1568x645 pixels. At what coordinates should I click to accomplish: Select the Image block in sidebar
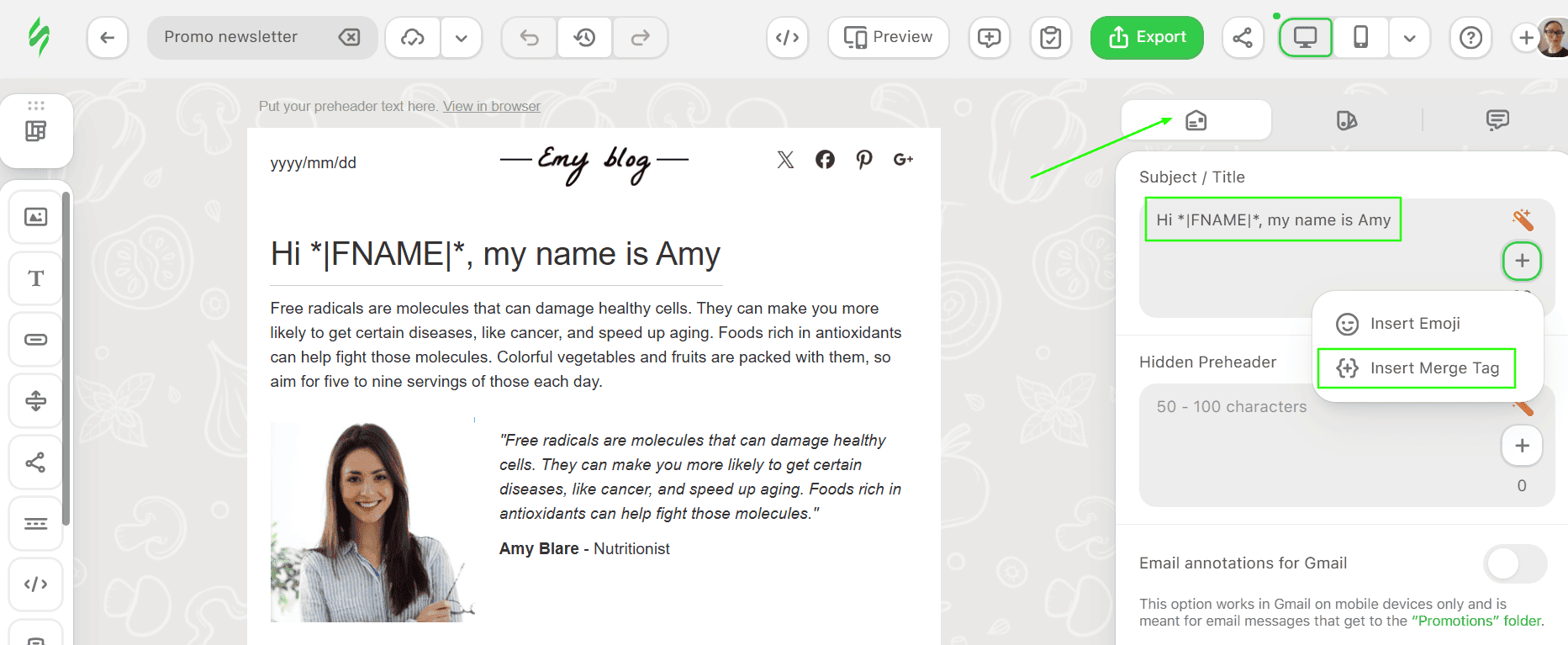pos(36,217)
